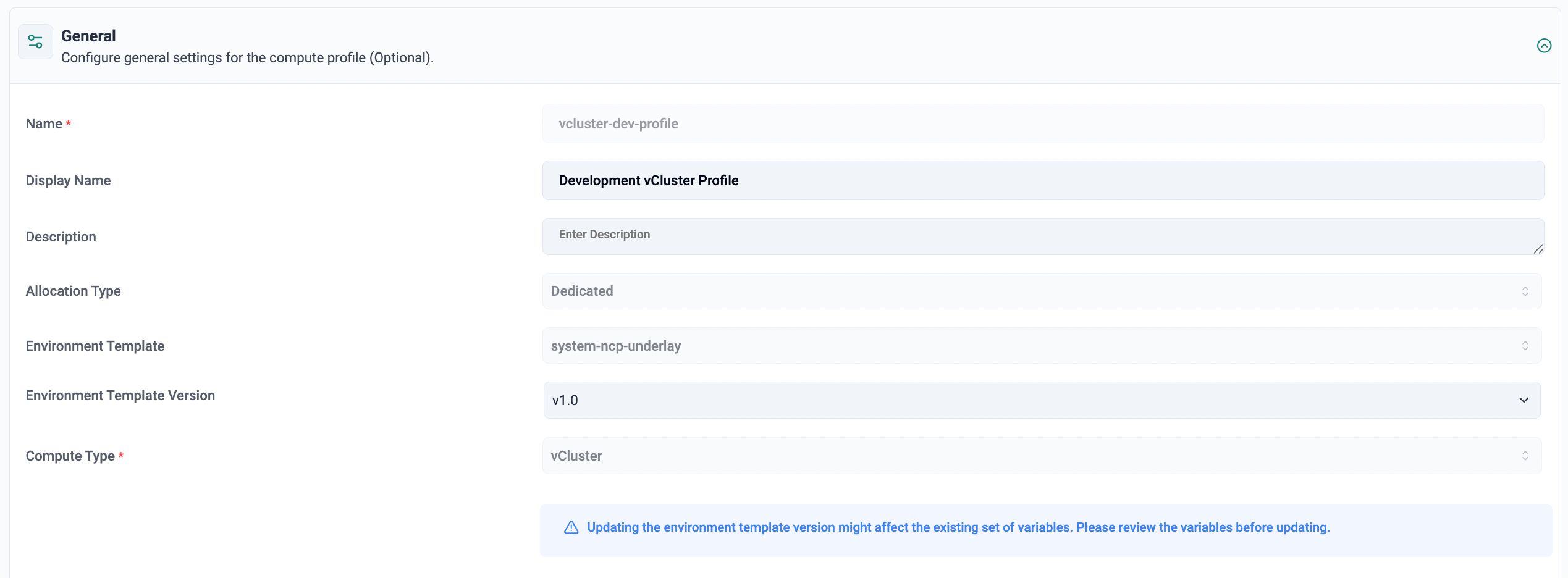
Task: Click up-down arrows in Compute Type field
Action: (1525, 456)
